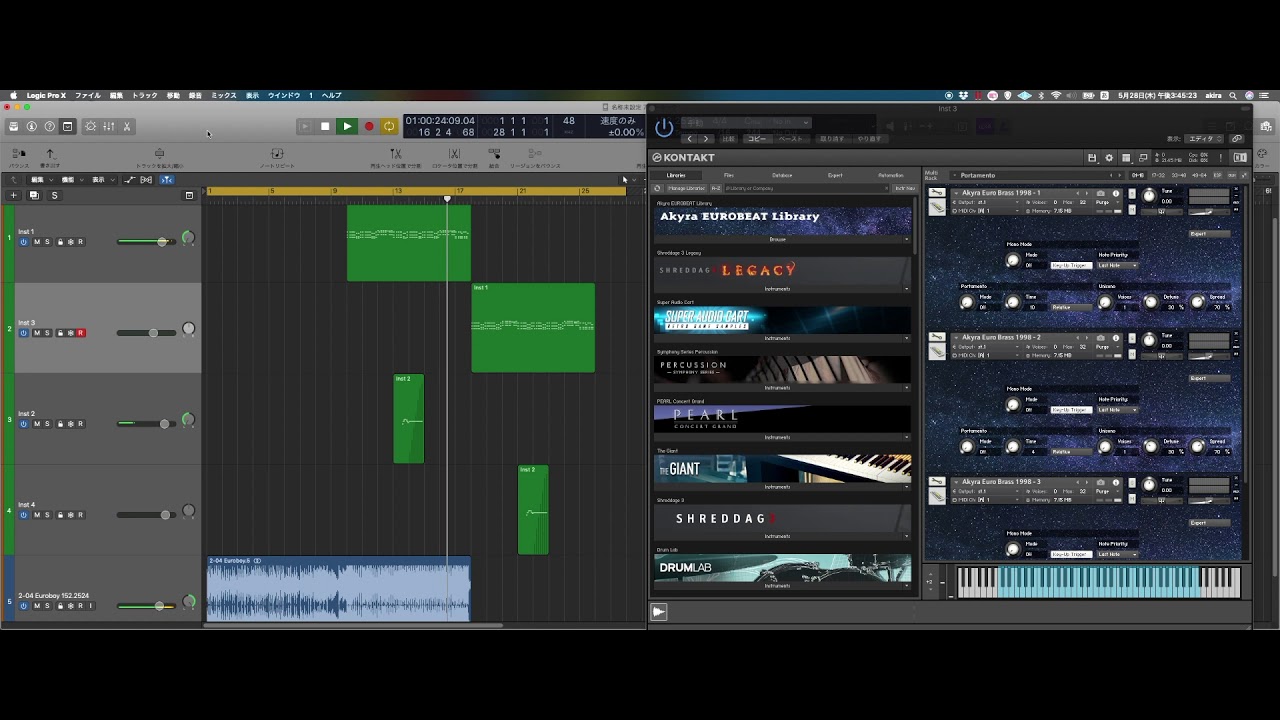Open wrench edit for Akyra Euro Brass 1998 - 1
Viewport: 1280px width, 720px height.
[936, 193]
